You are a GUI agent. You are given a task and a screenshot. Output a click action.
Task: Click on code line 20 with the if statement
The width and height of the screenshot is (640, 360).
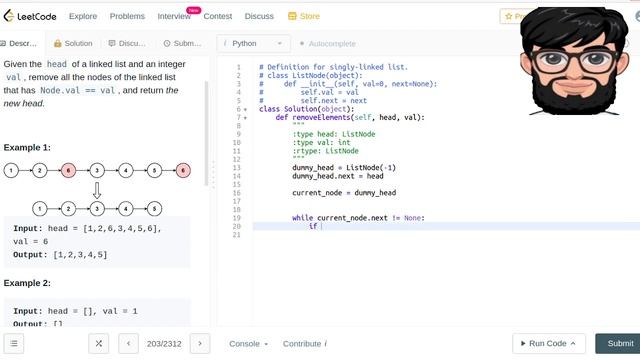click(446, 226)
